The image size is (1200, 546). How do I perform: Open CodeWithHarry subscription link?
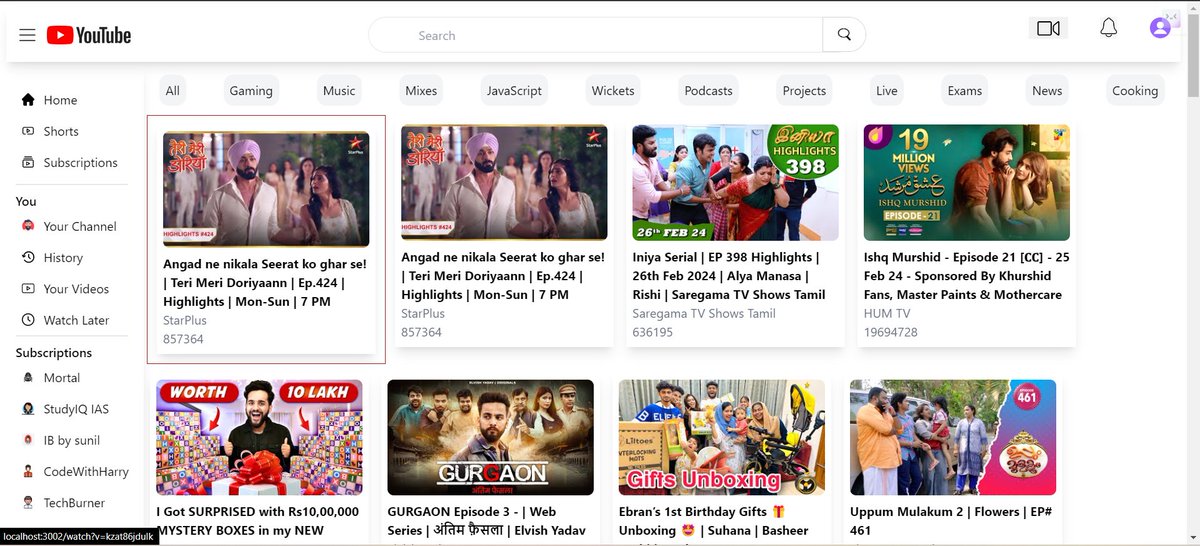point(86,471)
